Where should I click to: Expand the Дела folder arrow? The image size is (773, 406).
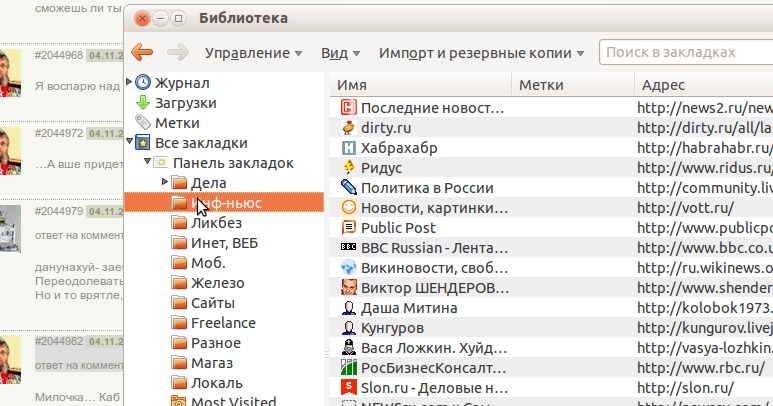pos(165,181)
